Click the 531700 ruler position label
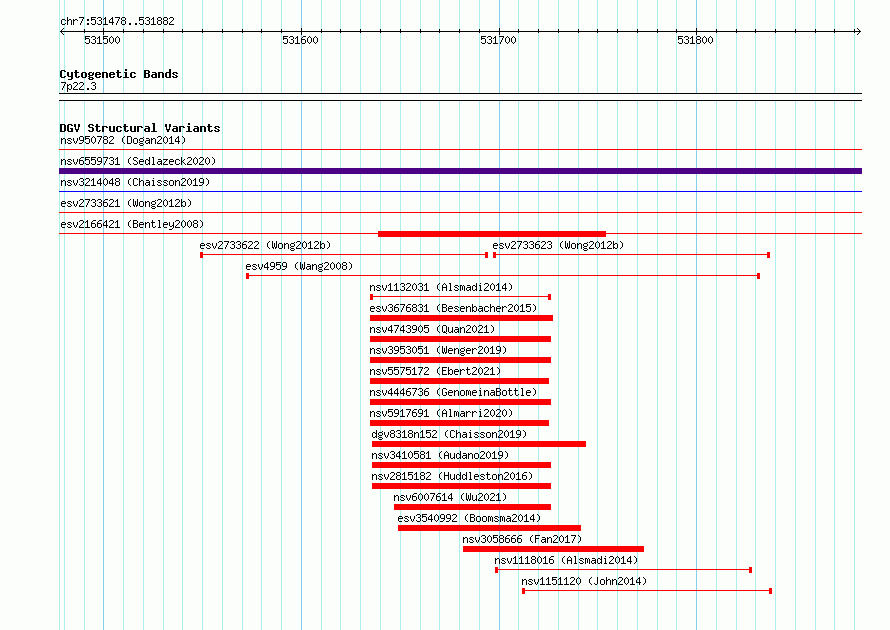The width and height of the screenshot is (890, 630). click(498, 40)
